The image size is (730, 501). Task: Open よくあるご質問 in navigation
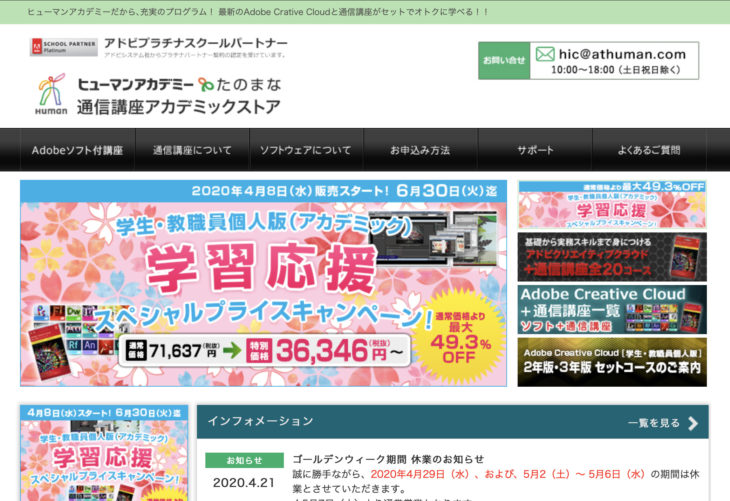click(649, 150)
